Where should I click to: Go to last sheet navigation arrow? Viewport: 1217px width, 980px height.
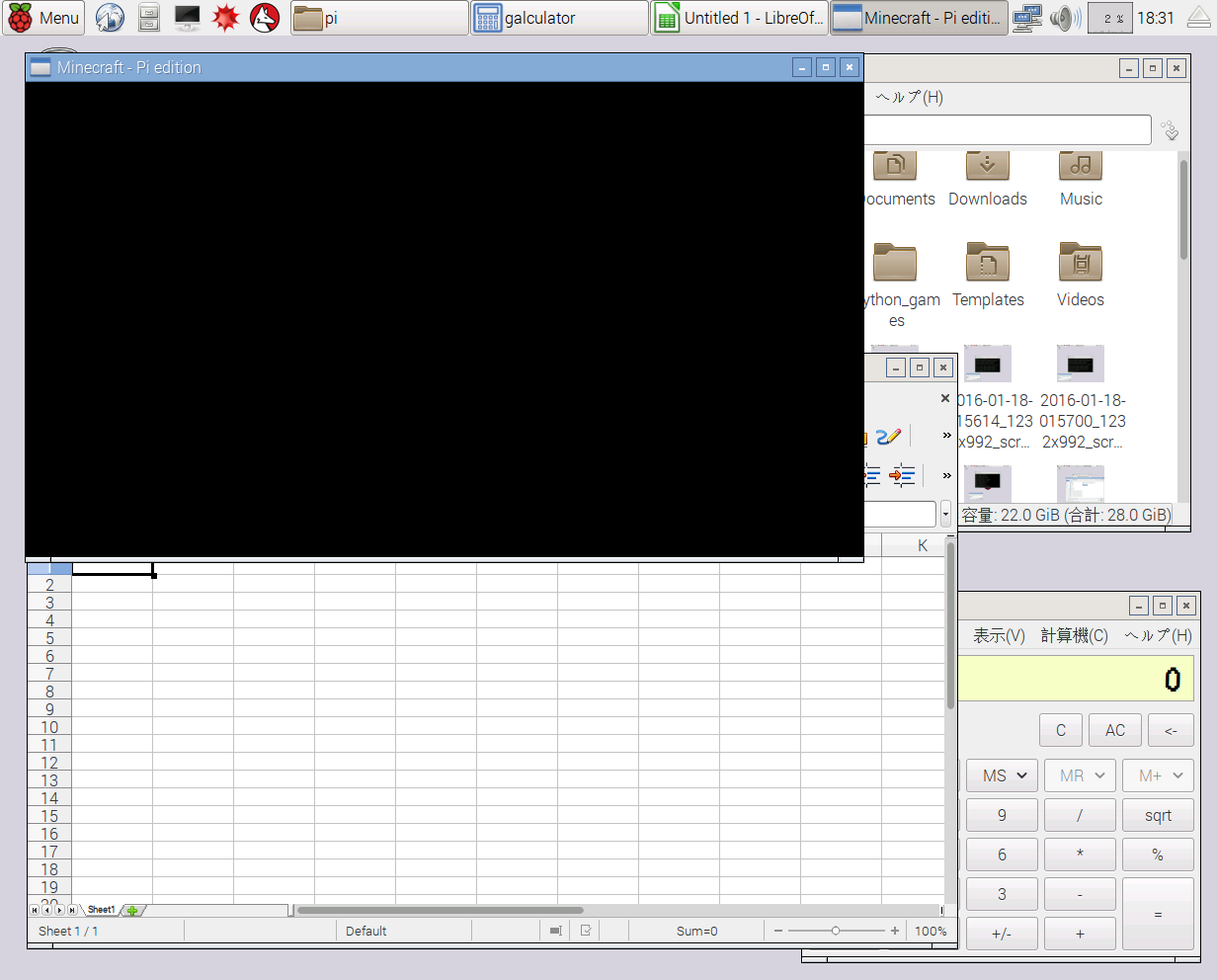(72, 910)
